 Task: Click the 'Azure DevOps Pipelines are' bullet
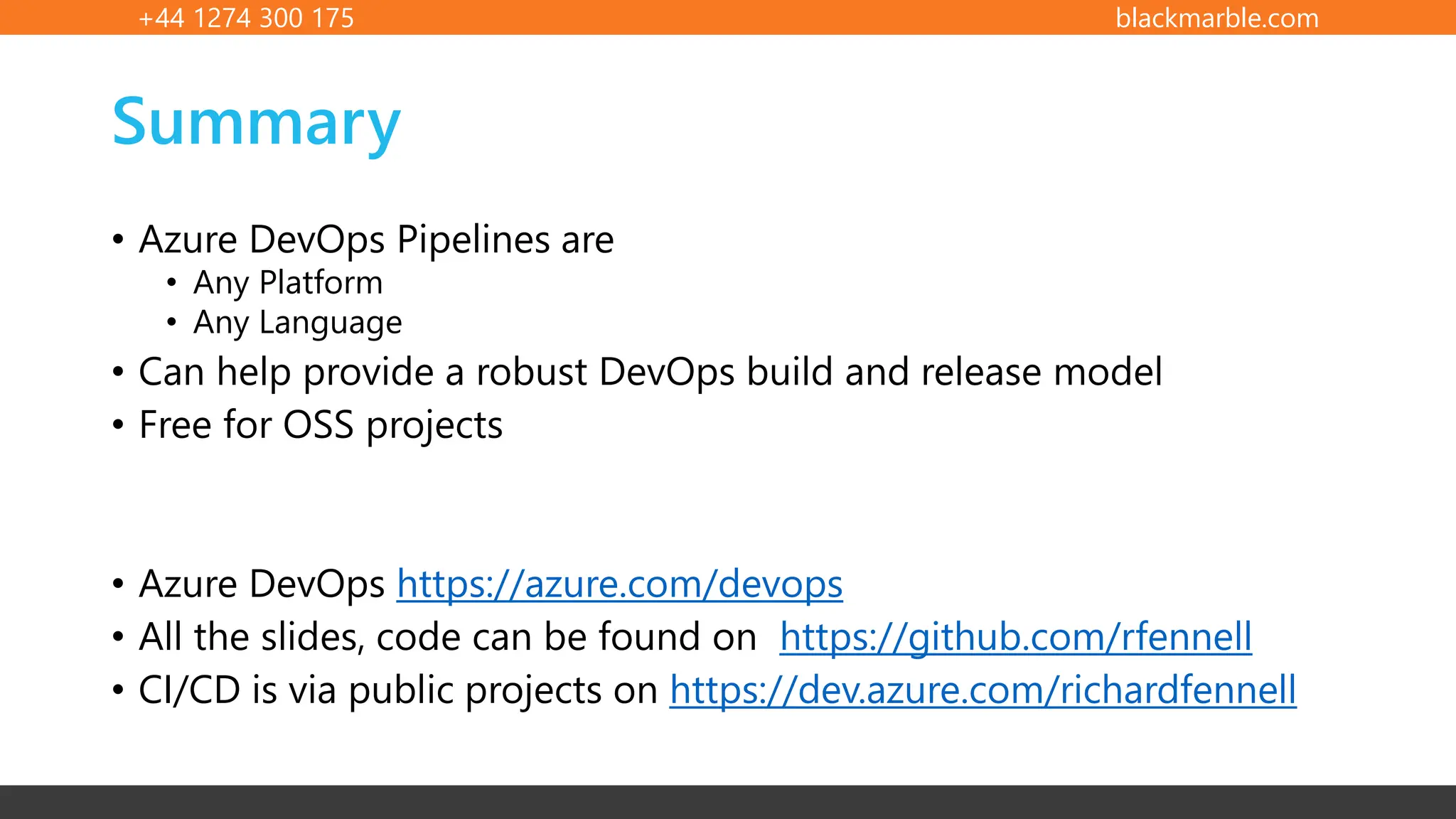click(x=376, y=240)
